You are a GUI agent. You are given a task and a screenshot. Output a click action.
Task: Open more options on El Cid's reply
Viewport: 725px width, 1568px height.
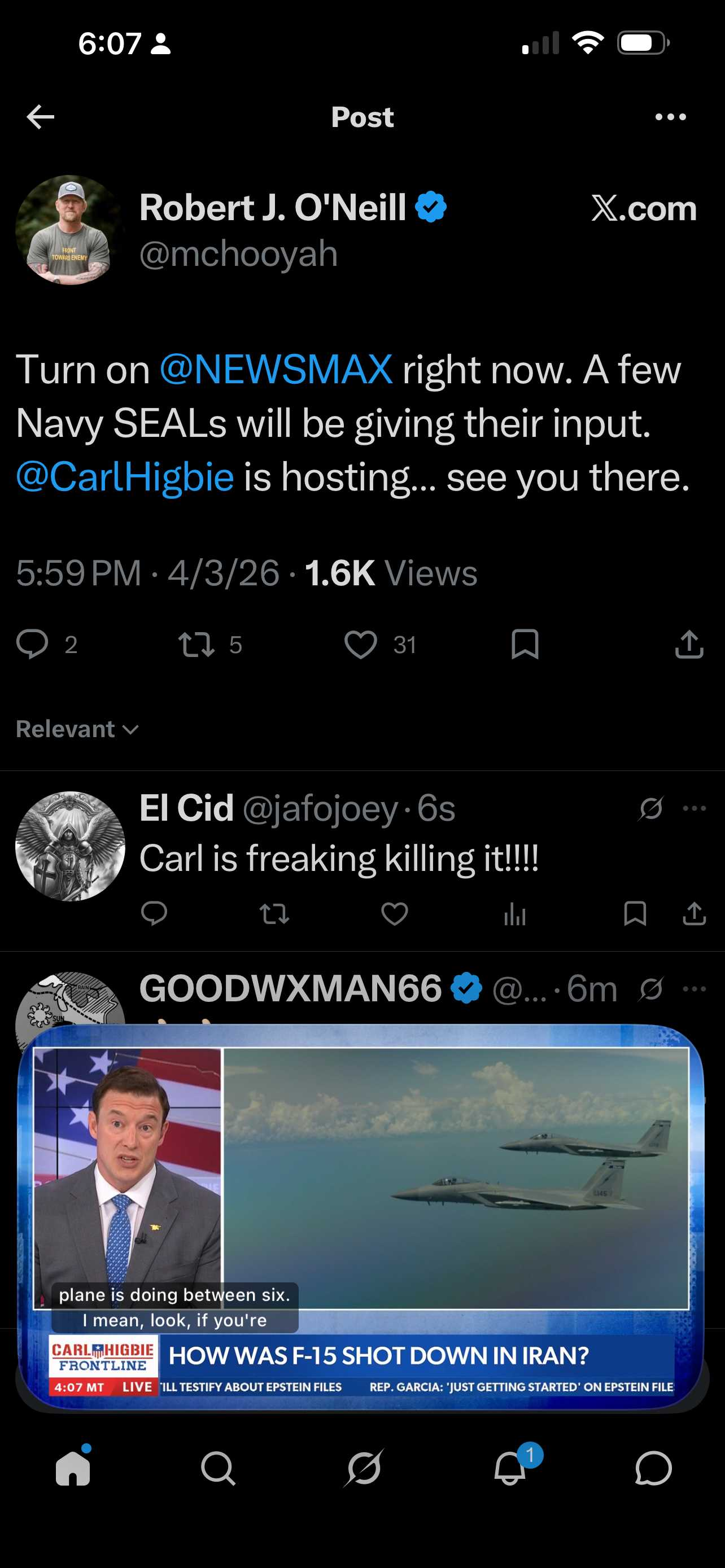click(695, 808)
